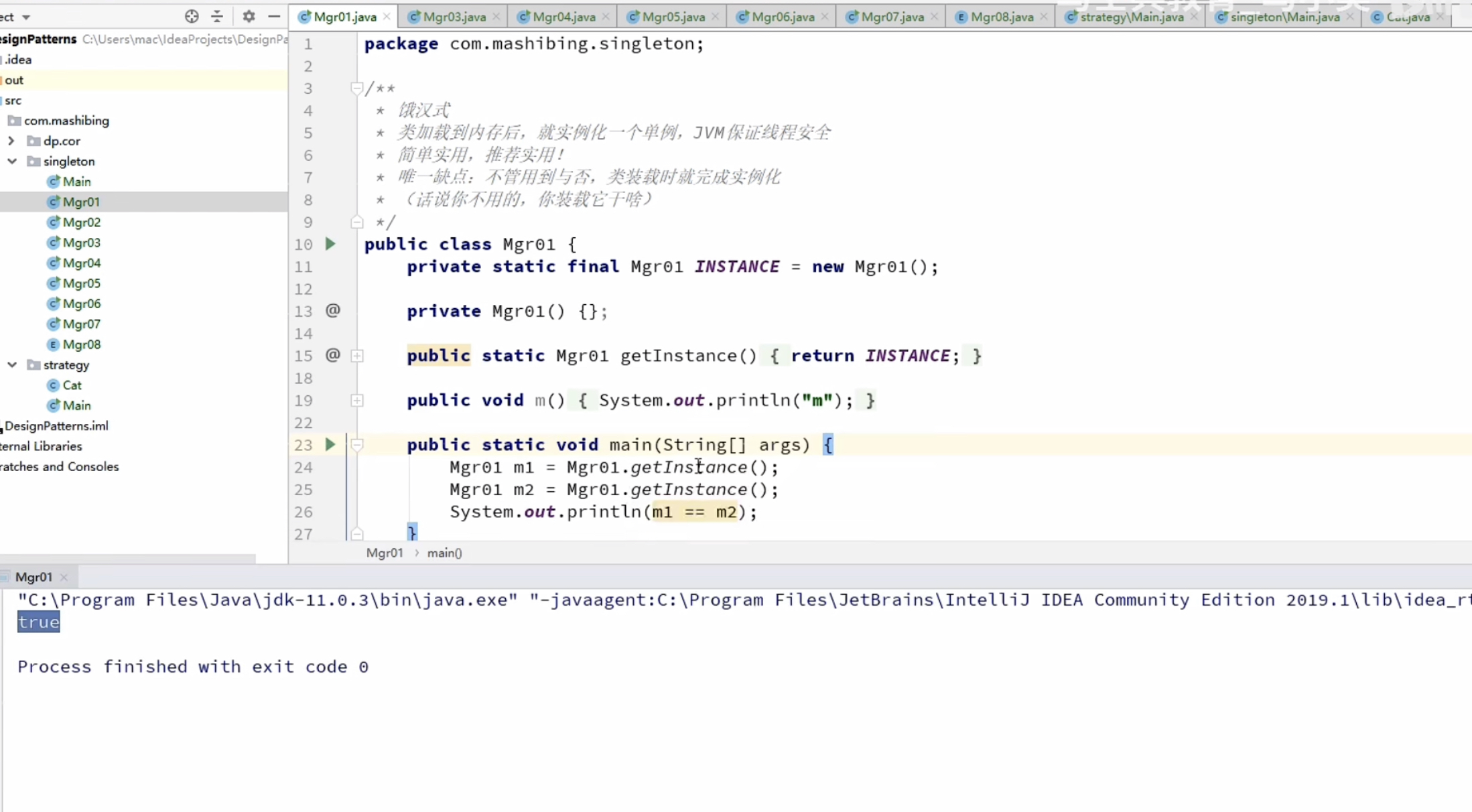1472x812 pixels.
Task: Close the Mgr07.java editor tab
Action: pos(934,17)
